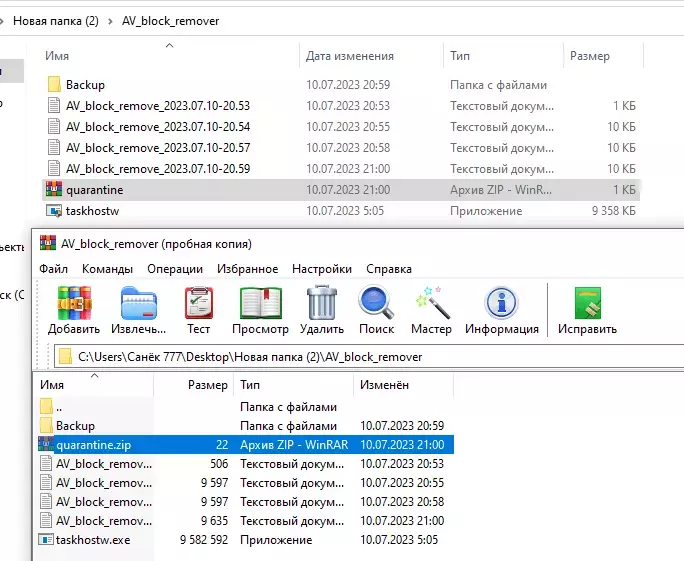The width and height of the screenshot is (684, 561).
Task: Click the '9 582 592' size value in WinRAR
Action: click(x=204, y=540)
